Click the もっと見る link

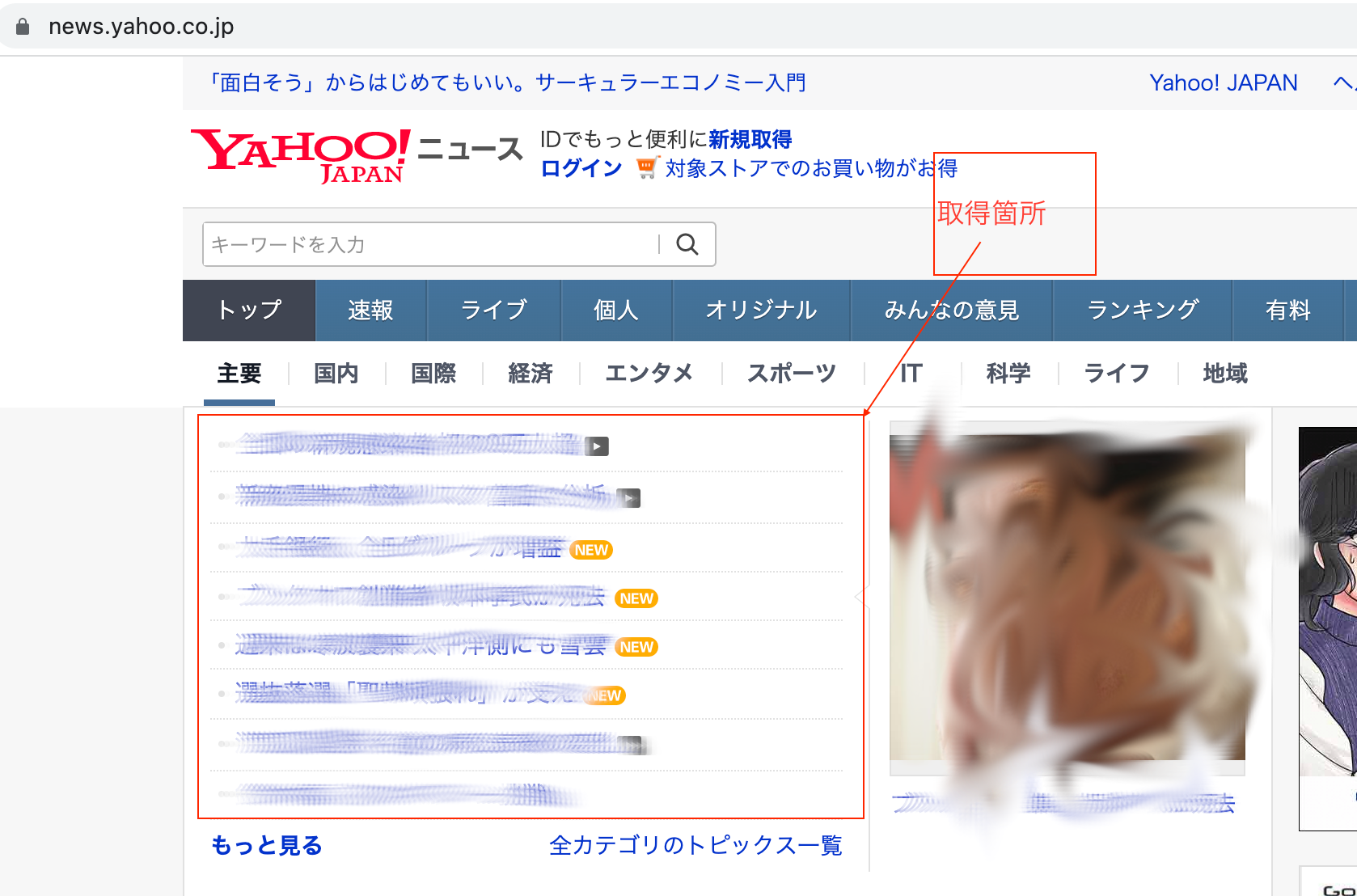[x=265, y=845]
